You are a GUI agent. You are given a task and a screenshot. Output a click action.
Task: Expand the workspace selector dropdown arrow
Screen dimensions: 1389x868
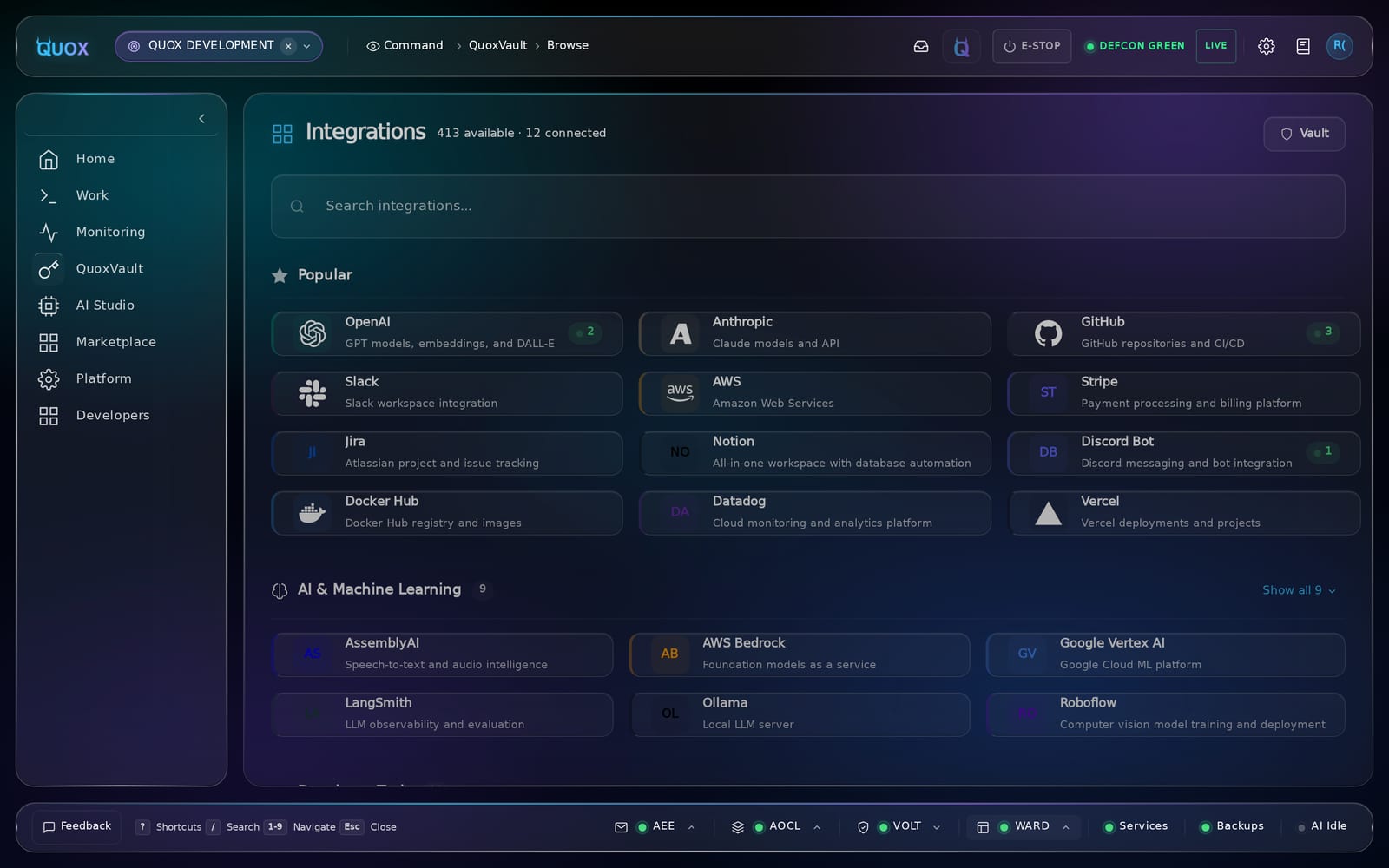(x=306, y=46)
